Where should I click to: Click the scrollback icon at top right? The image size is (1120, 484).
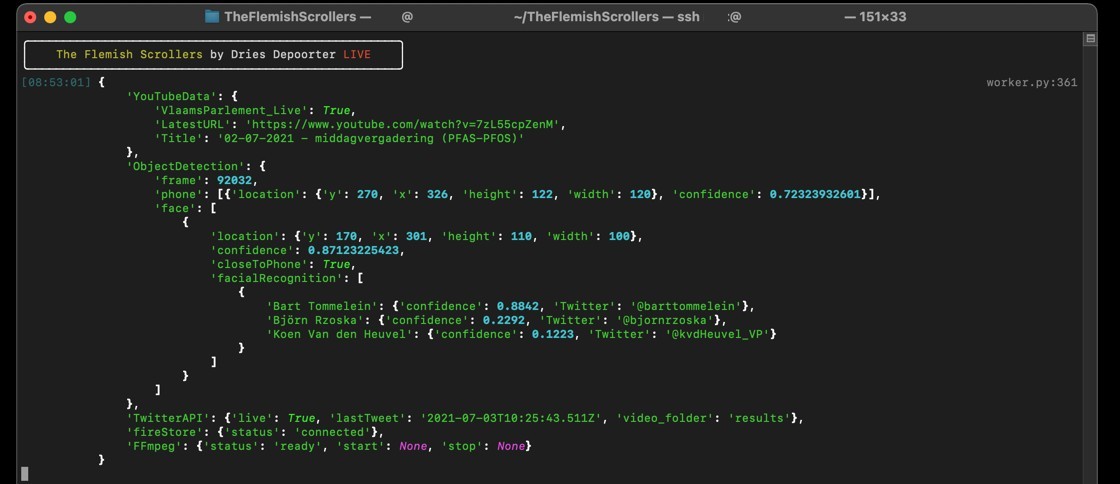point(1090,39)
